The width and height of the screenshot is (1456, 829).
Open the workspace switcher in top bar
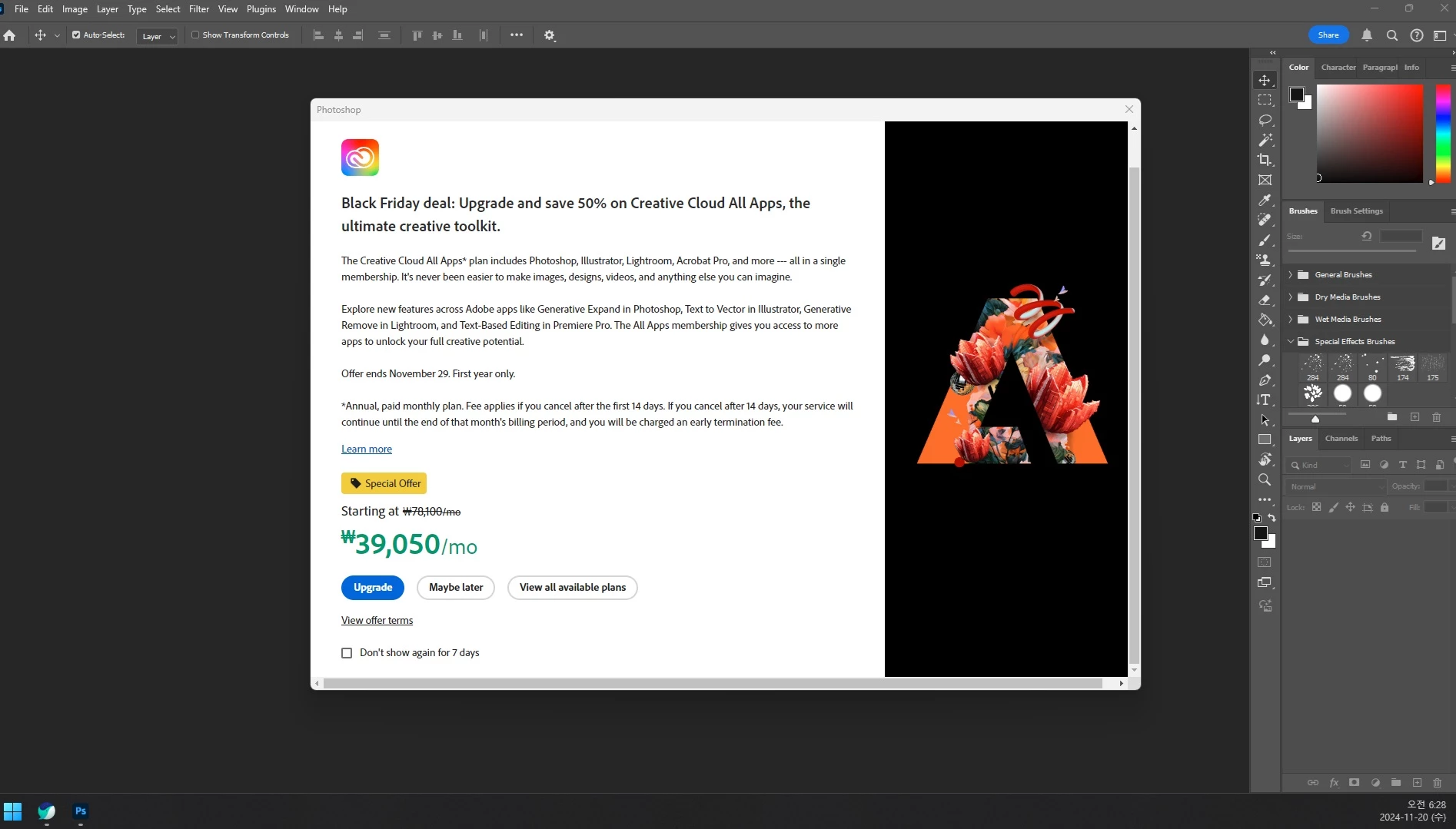[x=1440, y=35]
